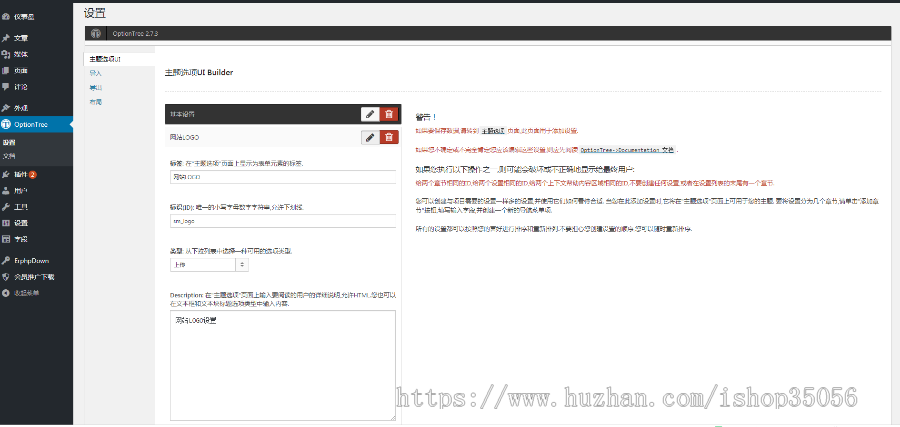Open the 字段 fields grid icon
The image size is (900, 427).
tap(6, 239)
